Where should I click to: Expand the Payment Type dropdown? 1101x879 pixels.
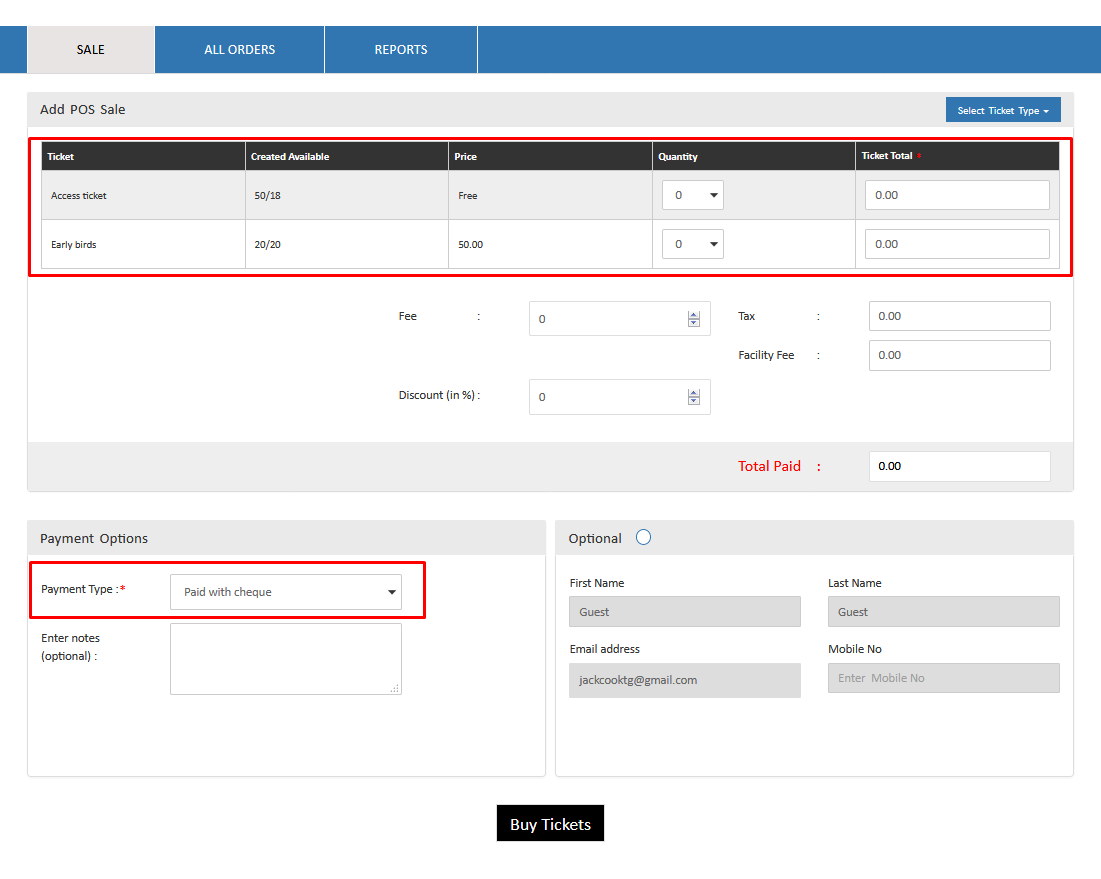[286, 592]
